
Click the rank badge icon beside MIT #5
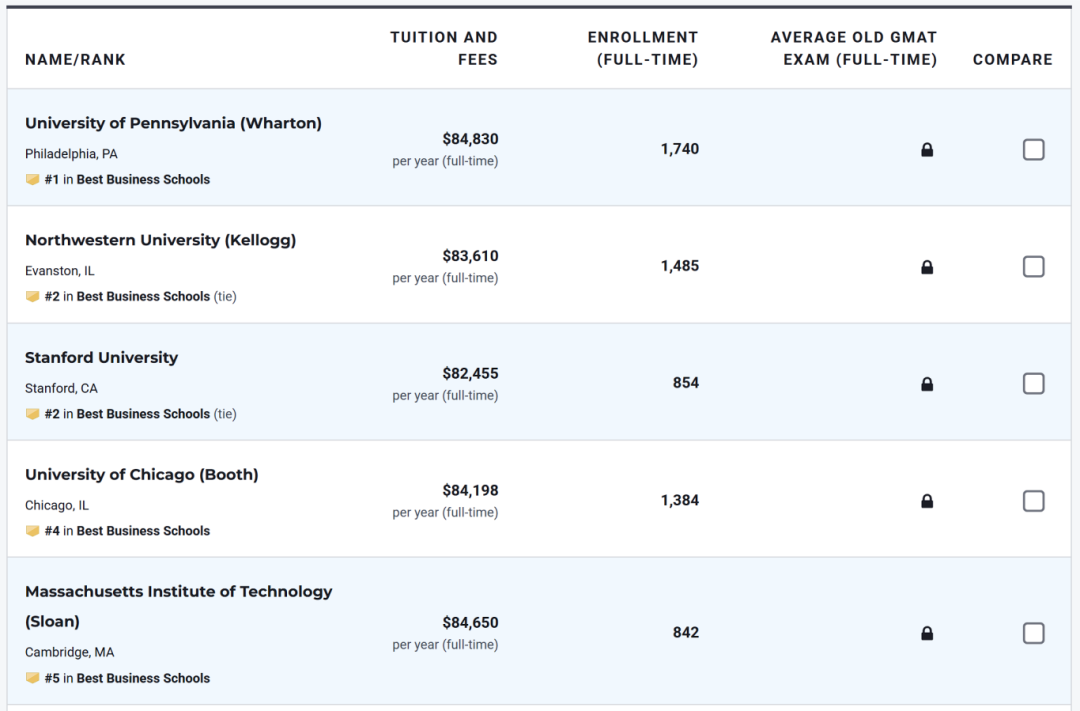pyautogui.click(x=33, y=678)
